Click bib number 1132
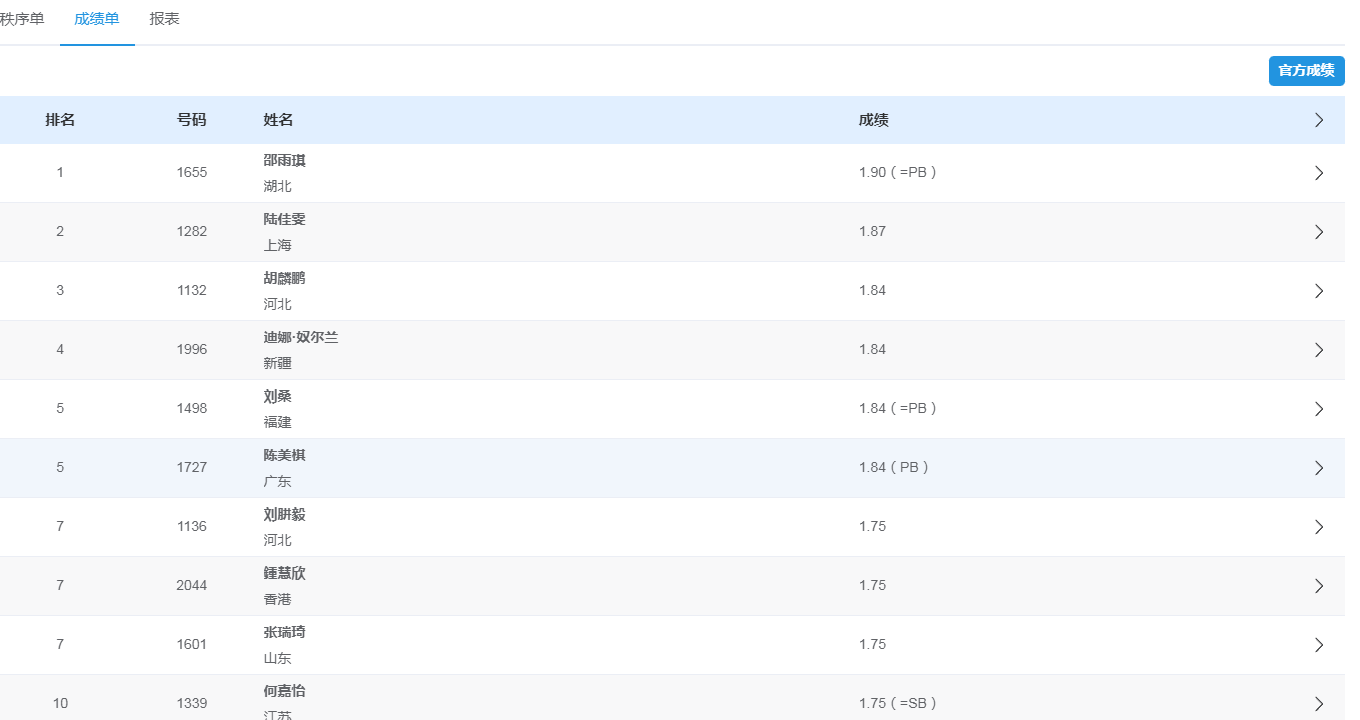The image size is (1360, 720). click(x=192, y=290)
